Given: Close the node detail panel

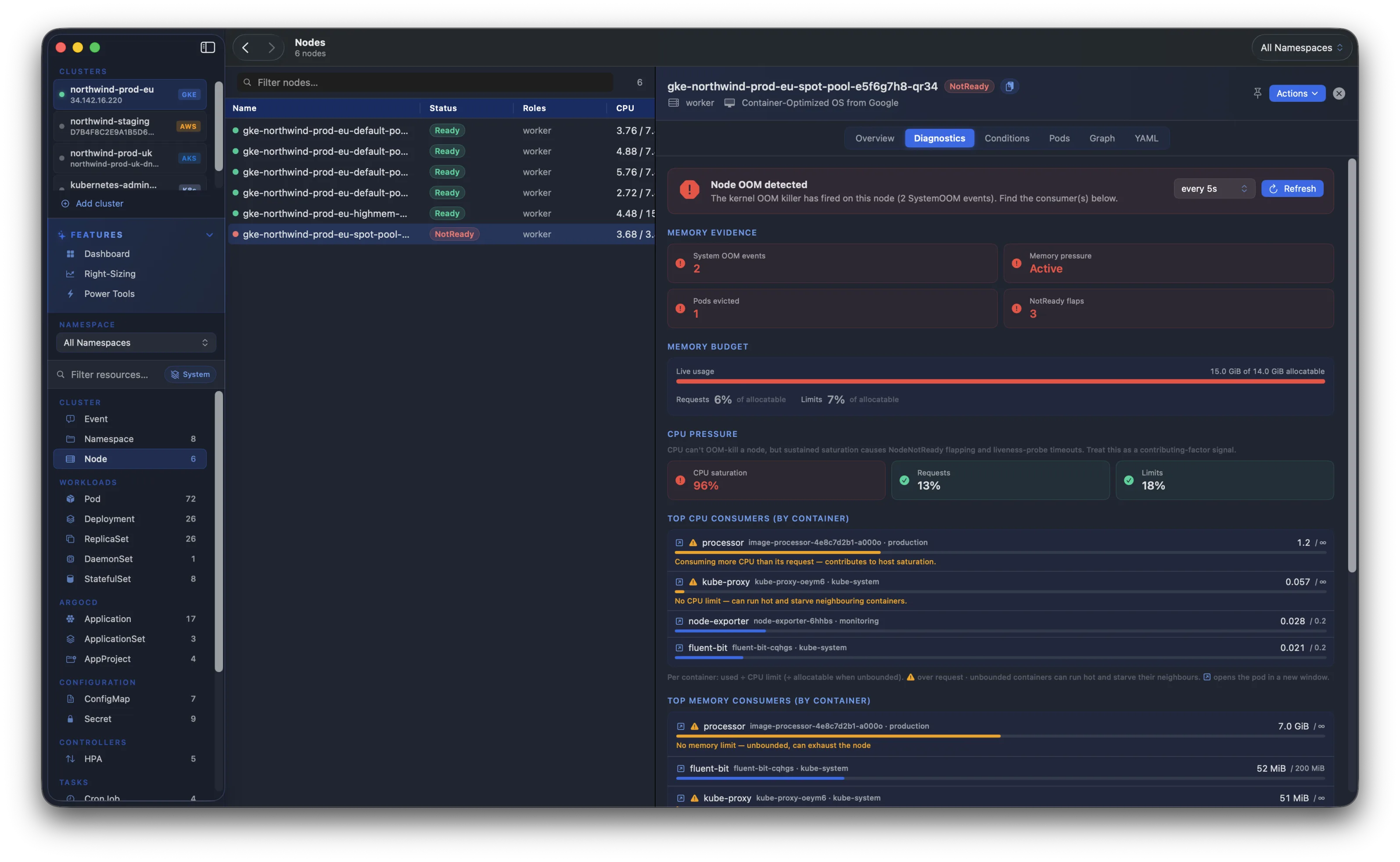Looking at the screenshot, I should 1339,93.
